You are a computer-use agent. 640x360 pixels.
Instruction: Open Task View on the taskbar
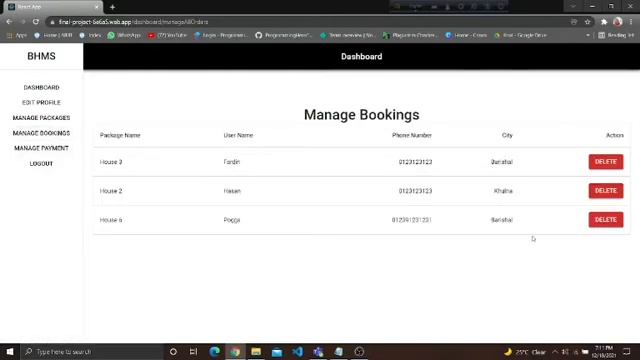click(193, 351)
